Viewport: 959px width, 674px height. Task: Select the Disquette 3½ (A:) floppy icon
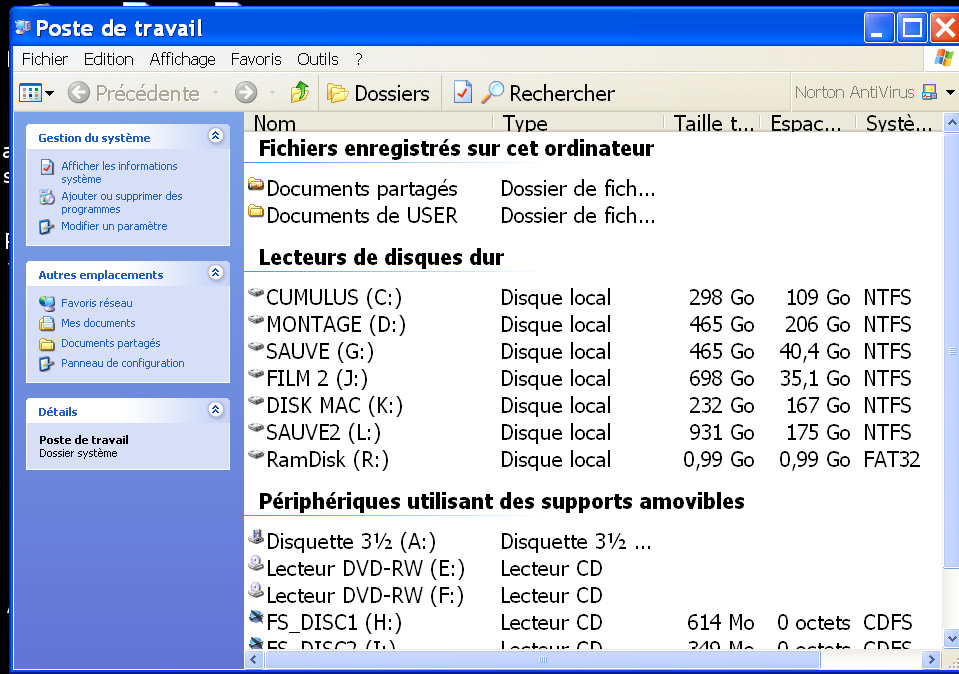[256, 541]
